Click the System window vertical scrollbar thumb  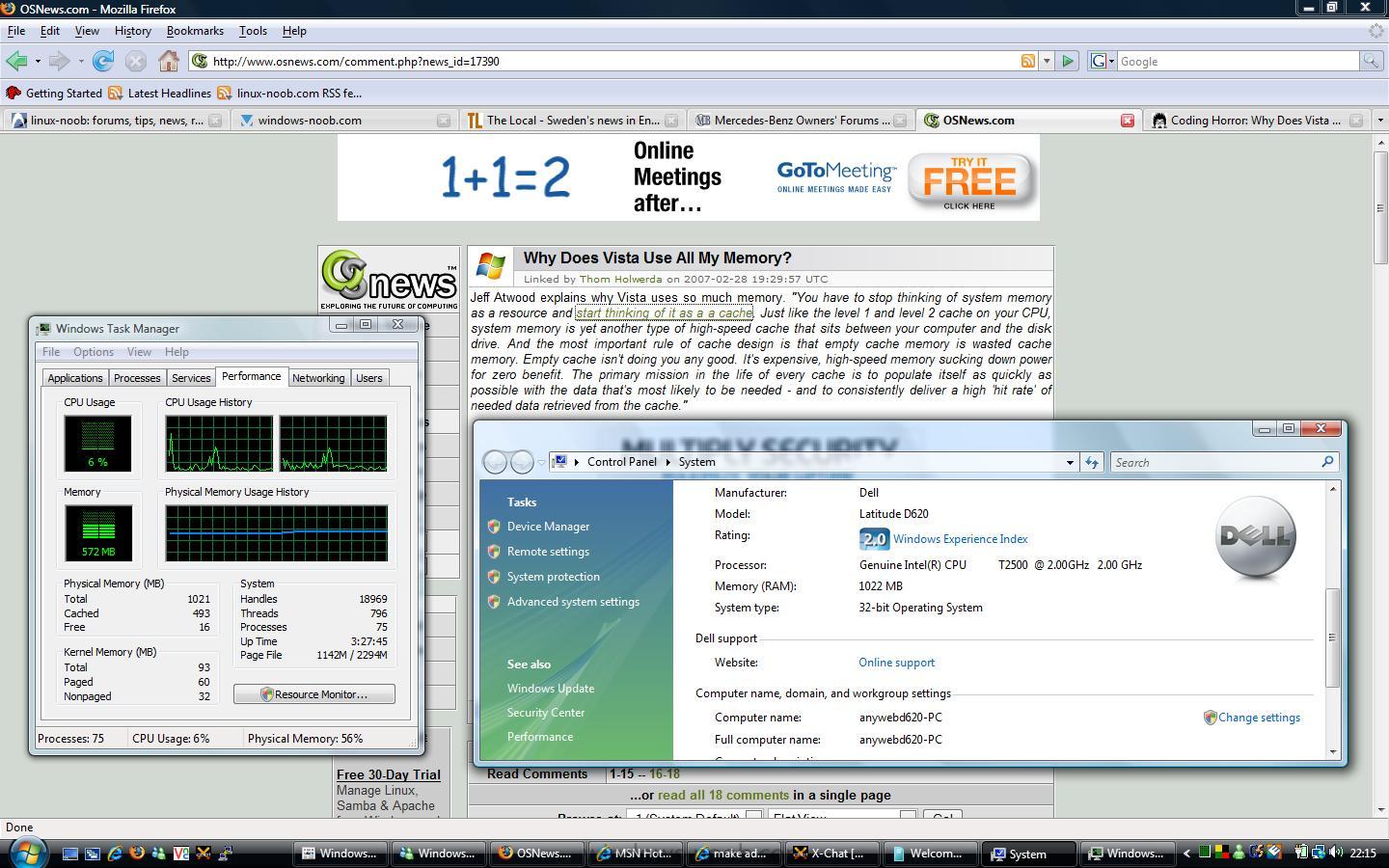coord(1333,637)
